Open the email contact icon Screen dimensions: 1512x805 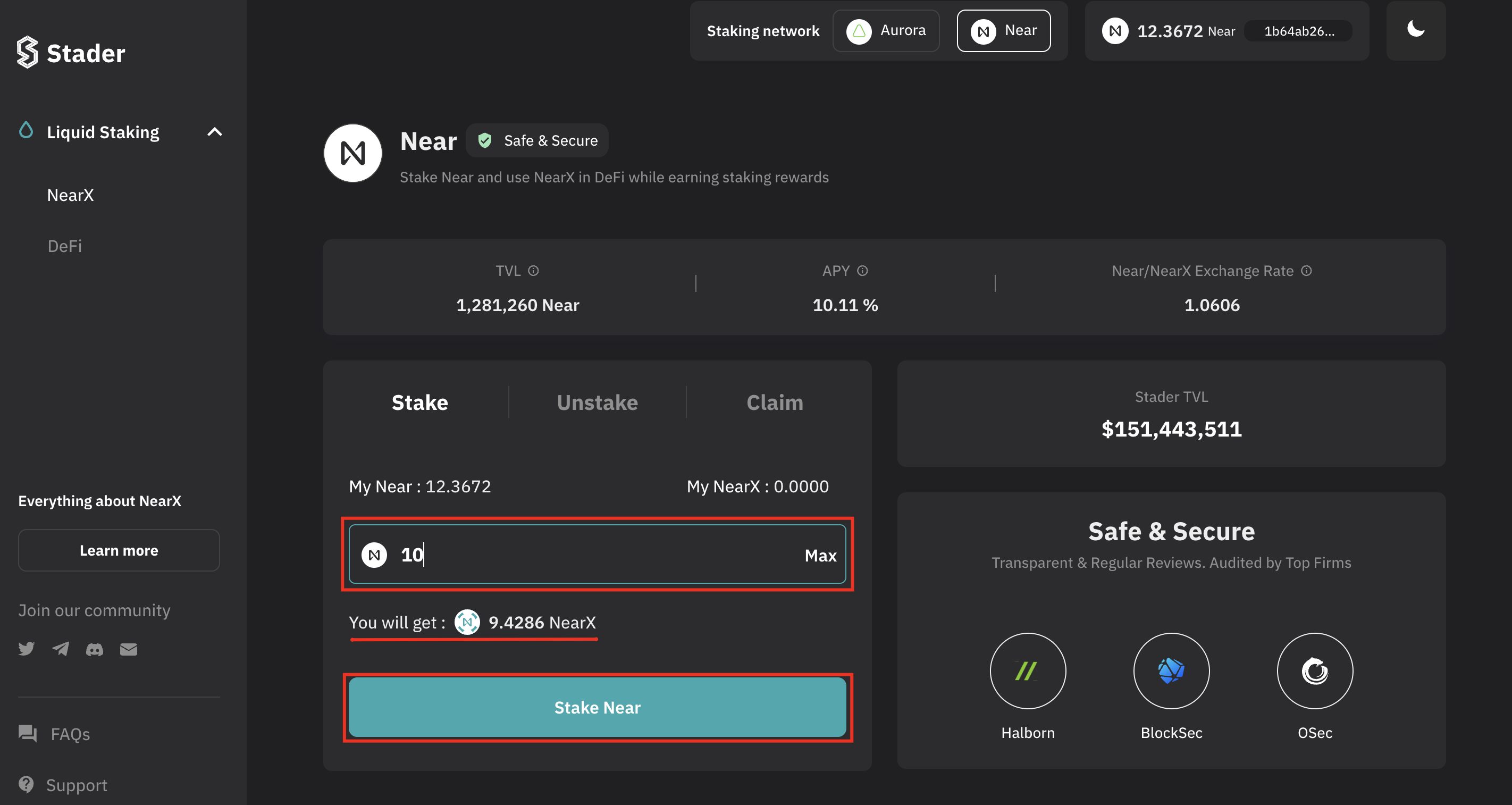point(129,649)
